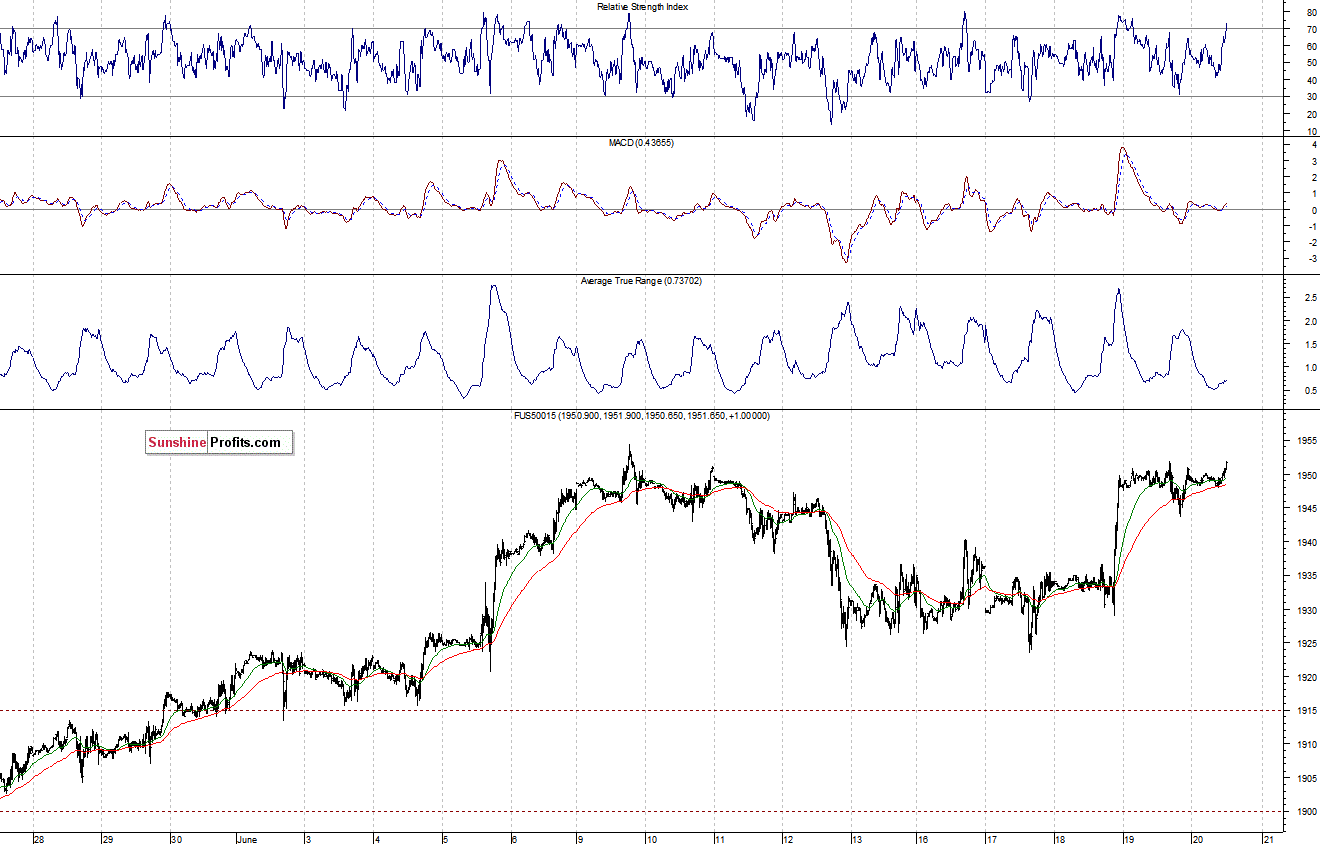Click the 16 date axis label

click(923, 838)
